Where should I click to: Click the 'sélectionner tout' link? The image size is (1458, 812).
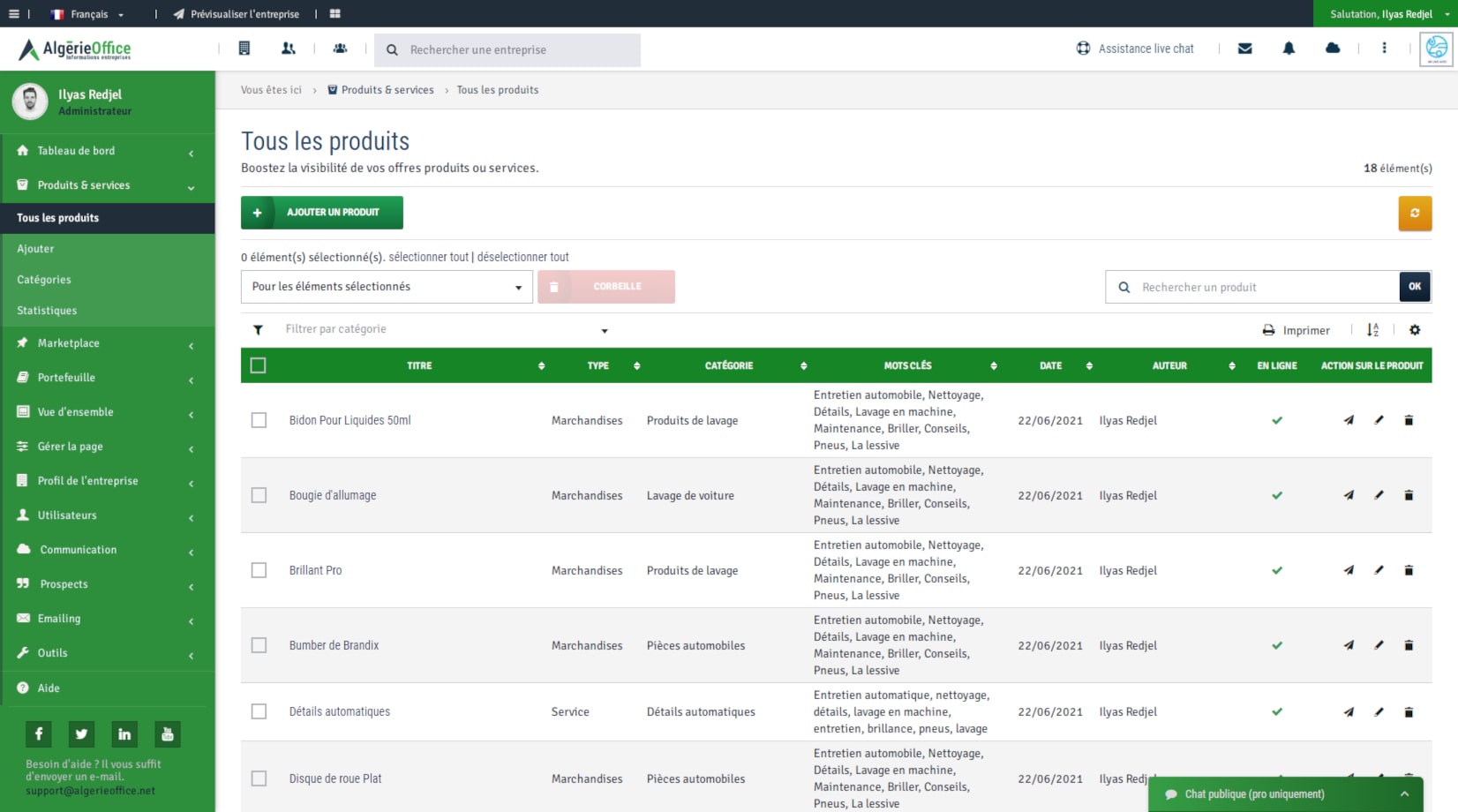point(428,258)
